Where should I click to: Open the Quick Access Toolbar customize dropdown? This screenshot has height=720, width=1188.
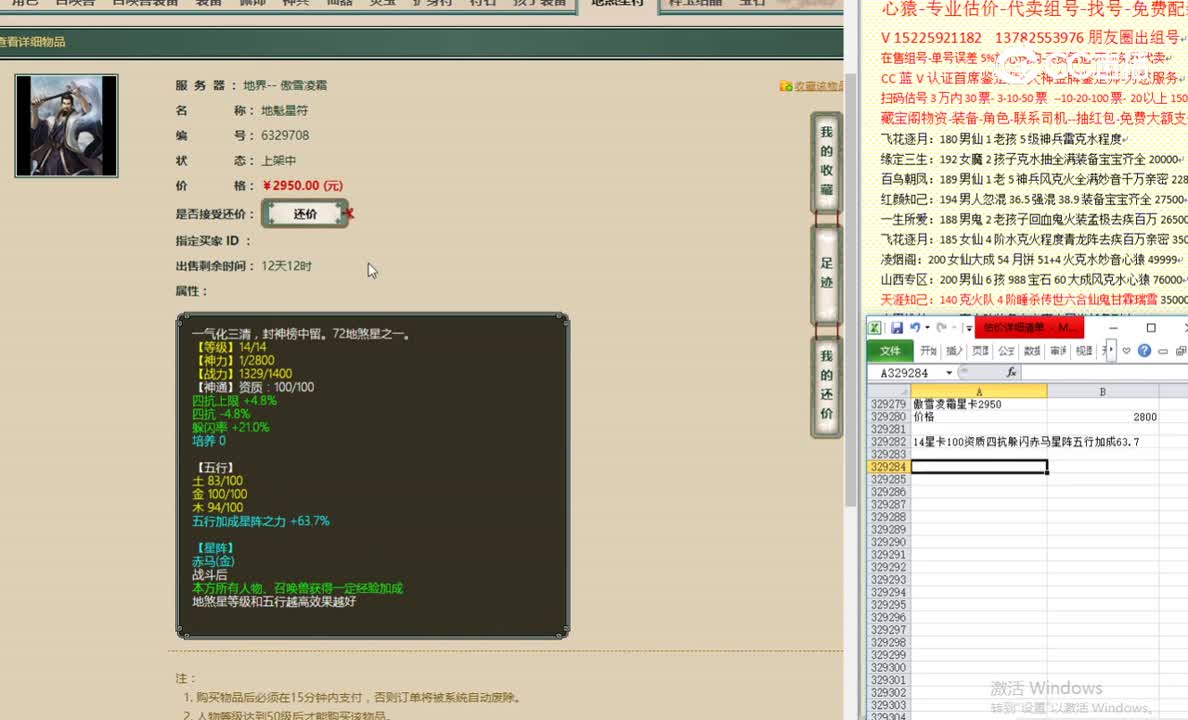[x=968, y=327]
